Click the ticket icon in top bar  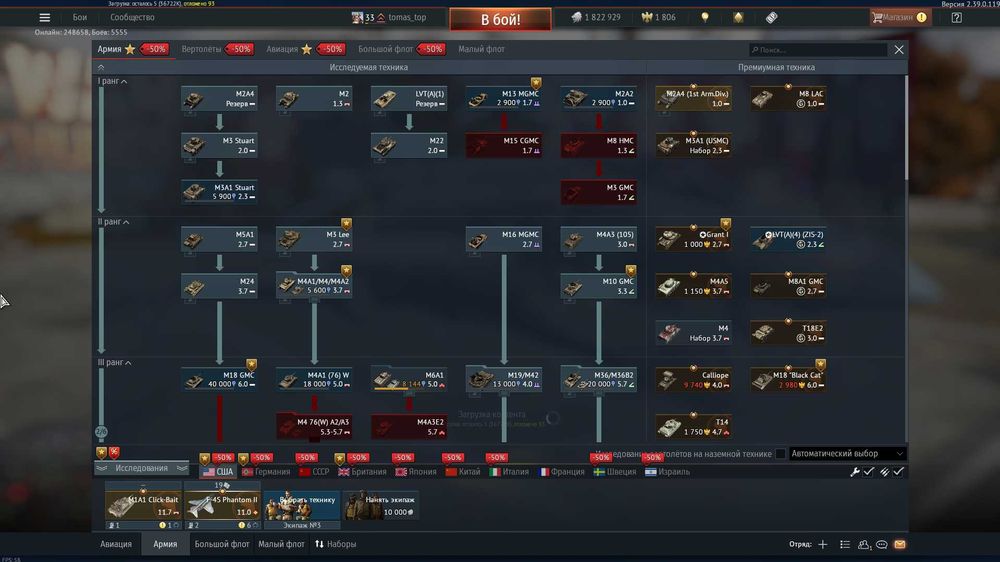pyautogui.click(x=772, y=17)
